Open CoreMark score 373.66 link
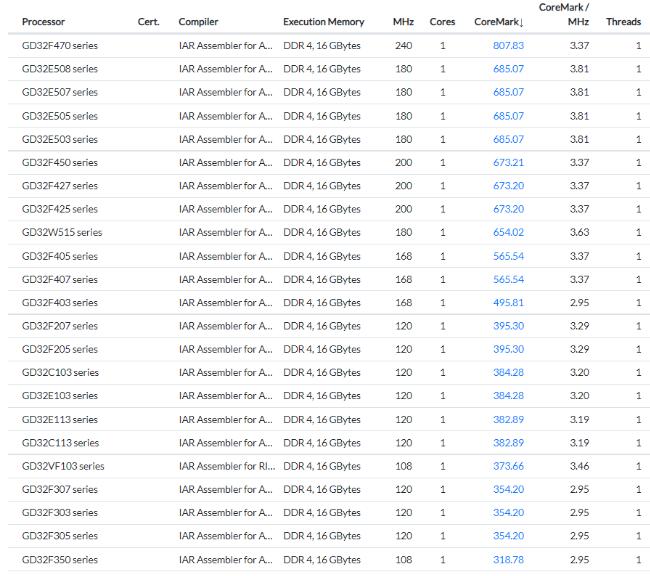 pyautogui.click(x=508, y=466)
